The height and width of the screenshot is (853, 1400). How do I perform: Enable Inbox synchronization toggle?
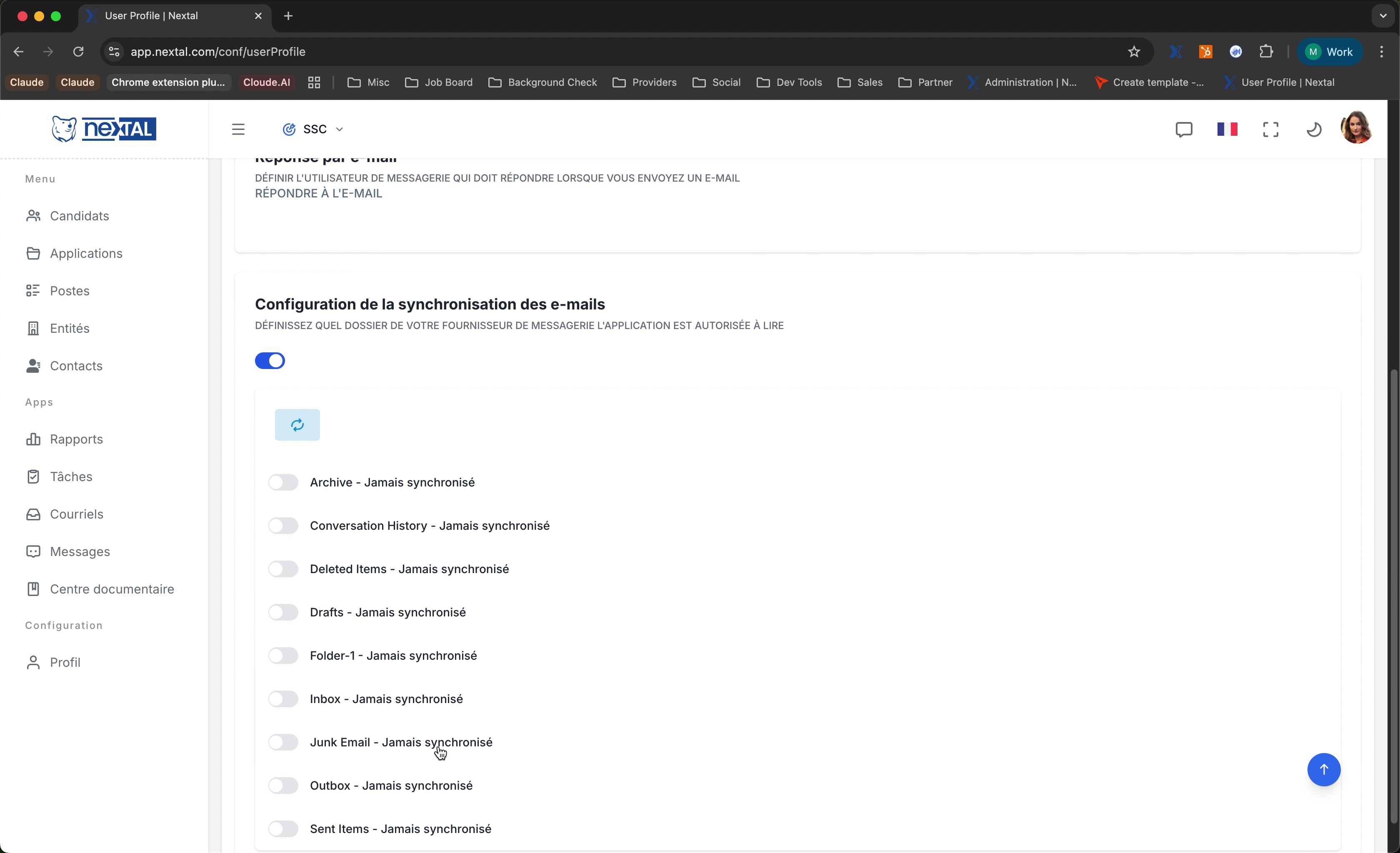click(283, 698)
